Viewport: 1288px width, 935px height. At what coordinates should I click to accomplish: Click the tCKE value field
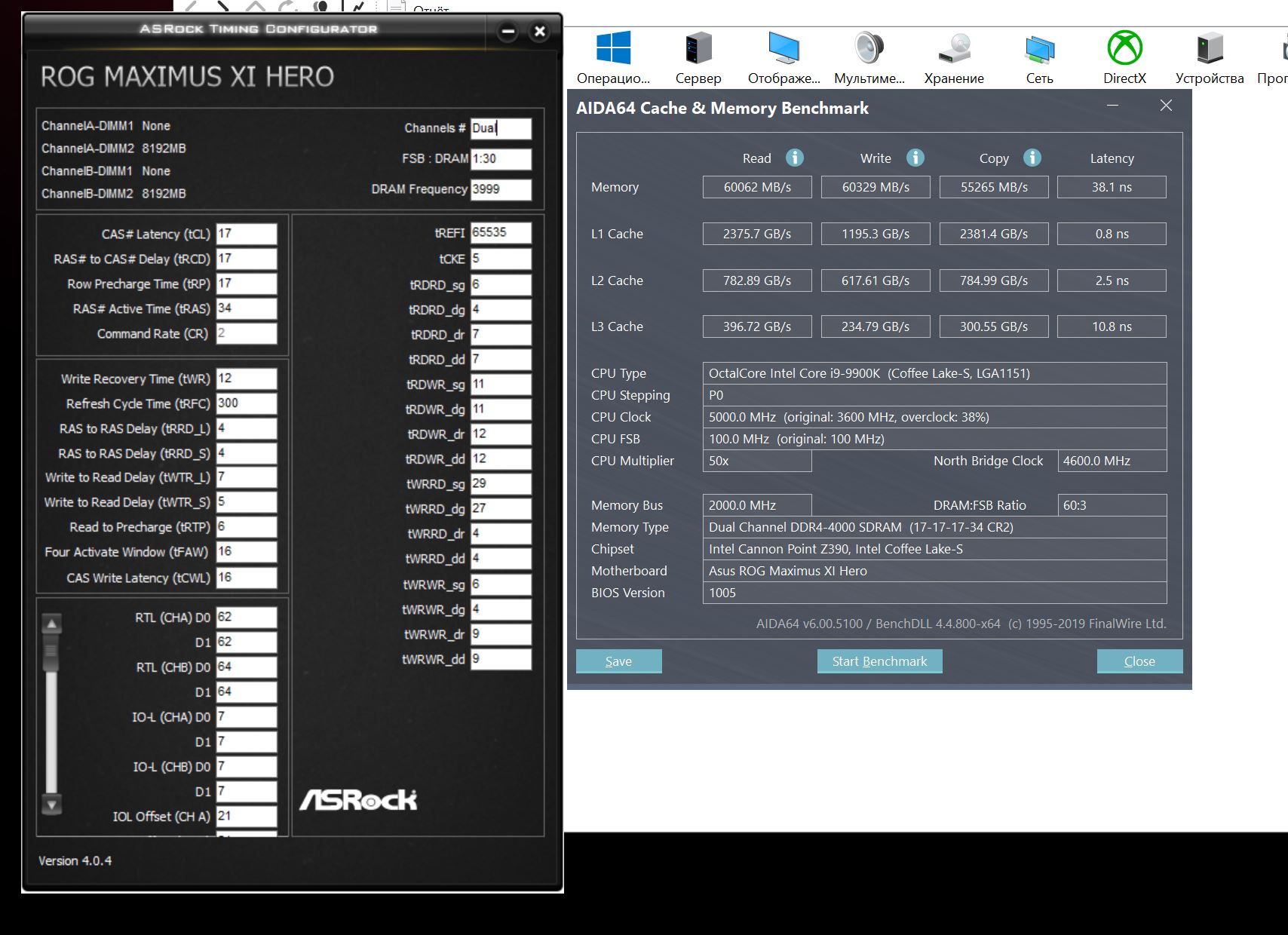coord(501,259)
